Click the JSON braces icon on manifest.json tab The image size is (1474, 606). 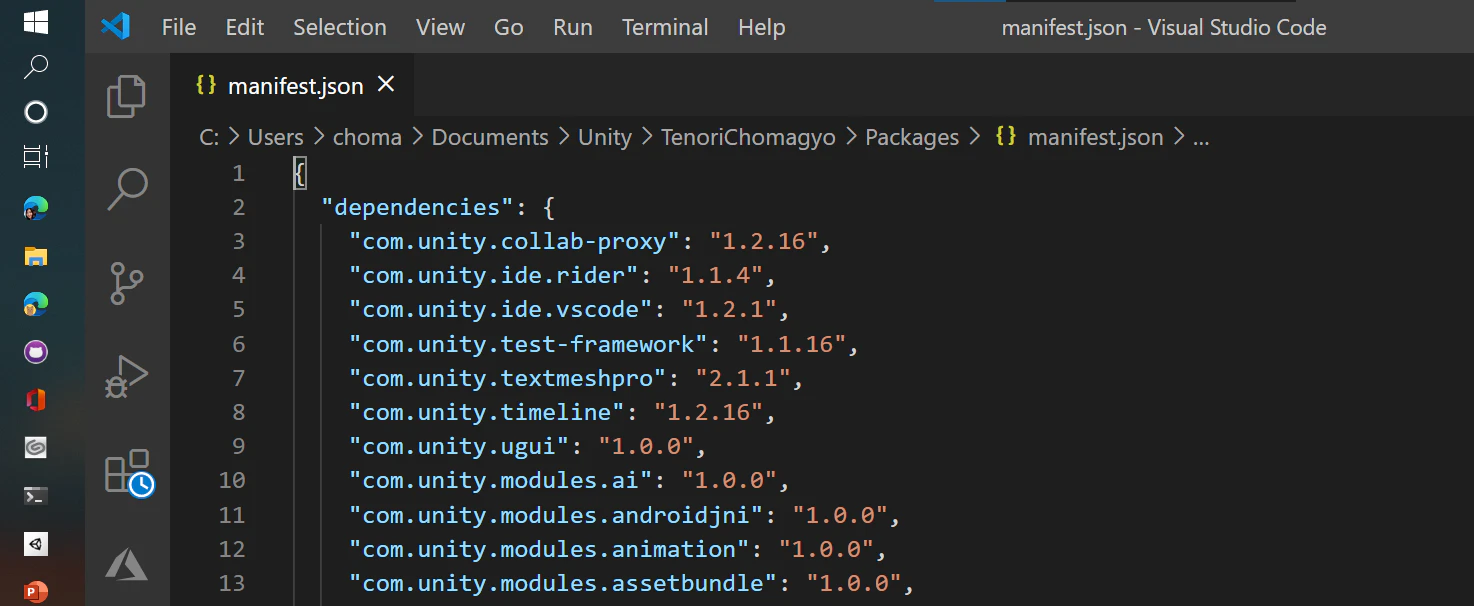pyautogui.click(x=206, y=85)
